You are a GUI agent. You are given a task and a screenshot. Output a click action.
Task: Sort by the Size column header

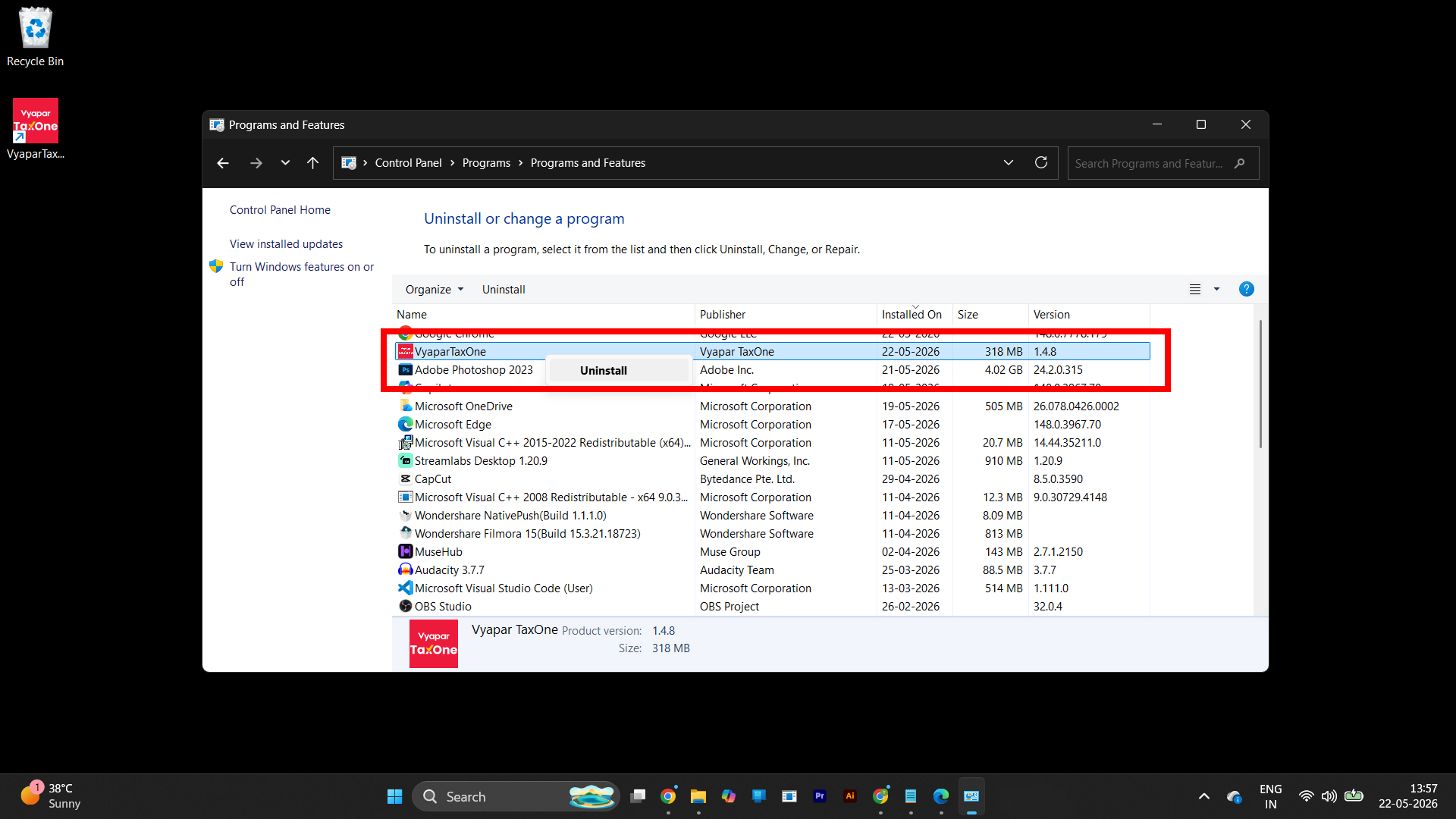[990, 315]
